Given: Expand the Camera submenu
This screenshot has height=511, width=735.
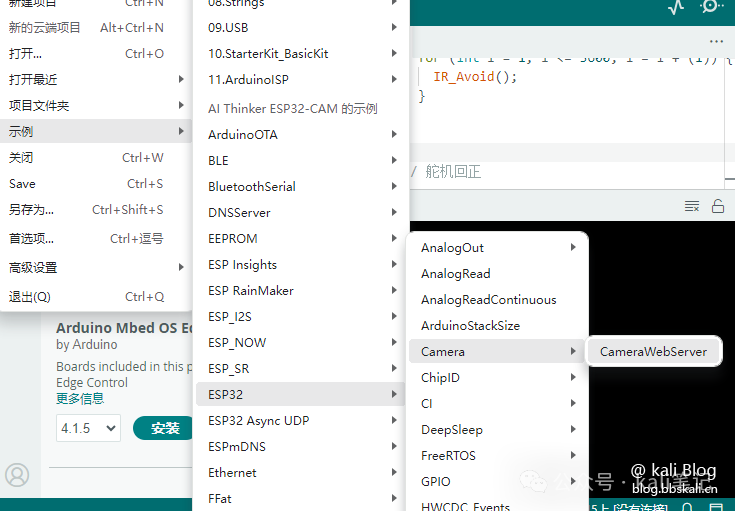Looking at the screenshot, I should pyautogui.click(x=496, y=352).
